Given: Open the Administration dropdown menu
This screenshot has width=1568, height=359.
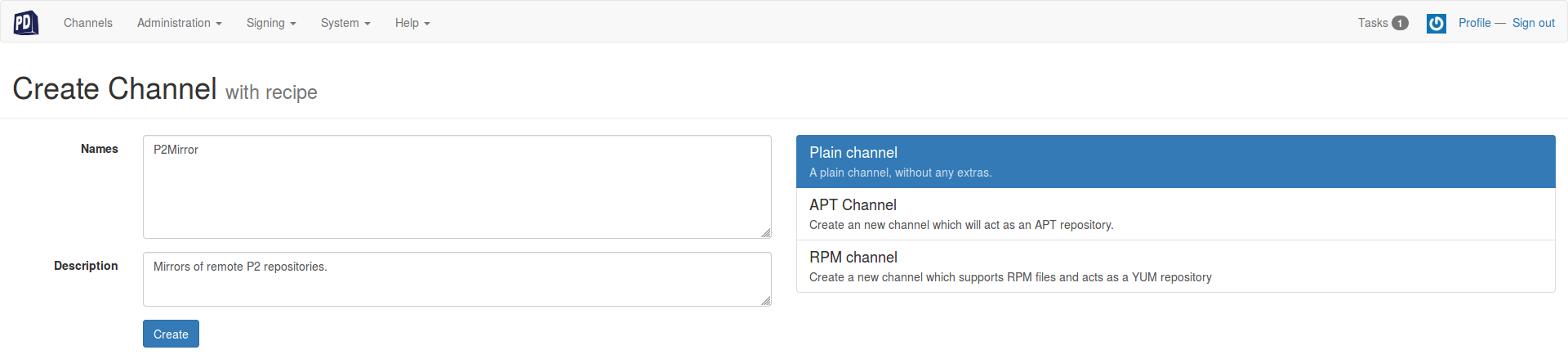Looking at the screenshot, I should 180,23.
